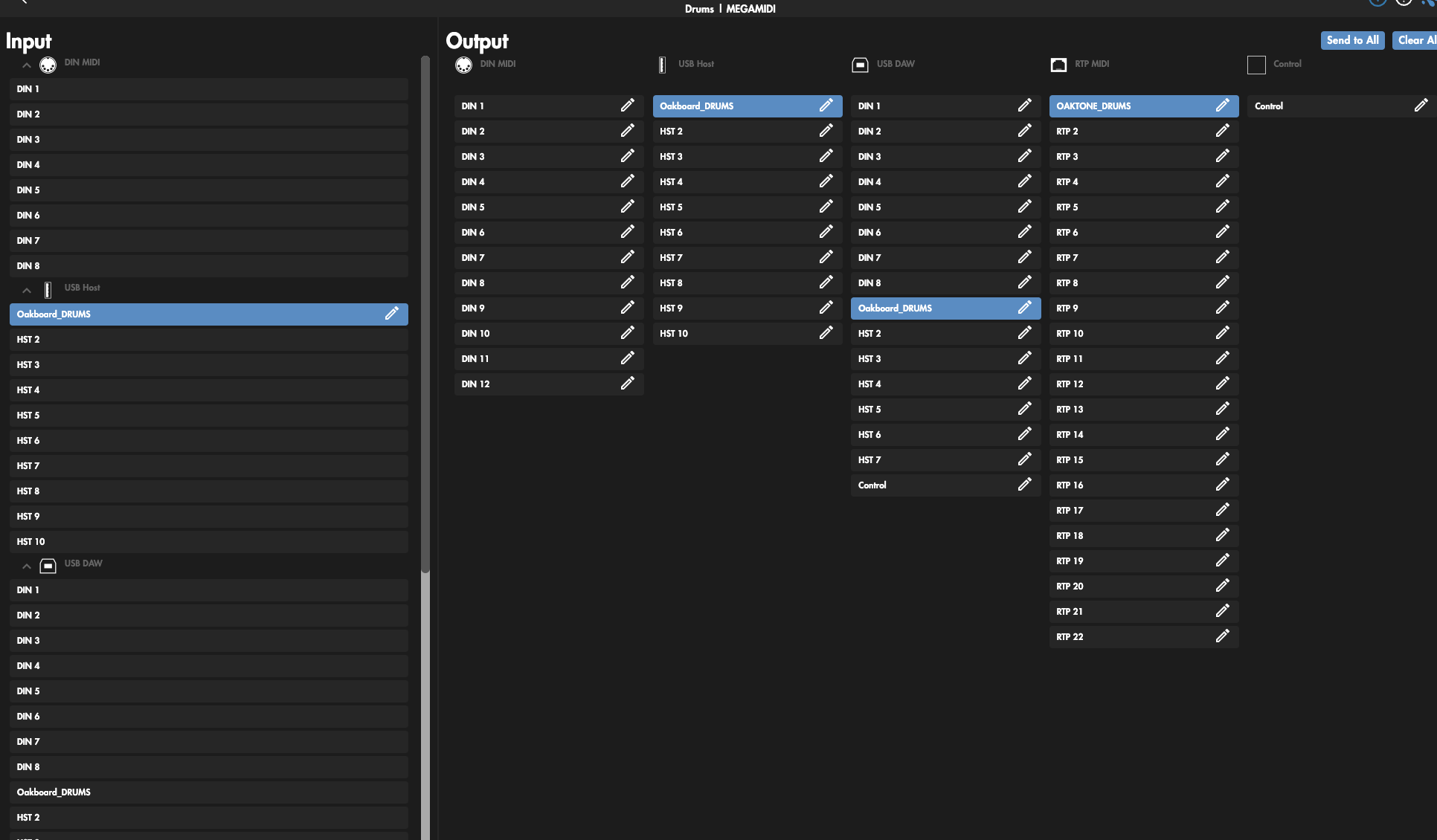Collapse the USB DAW input section

(27, 566)
